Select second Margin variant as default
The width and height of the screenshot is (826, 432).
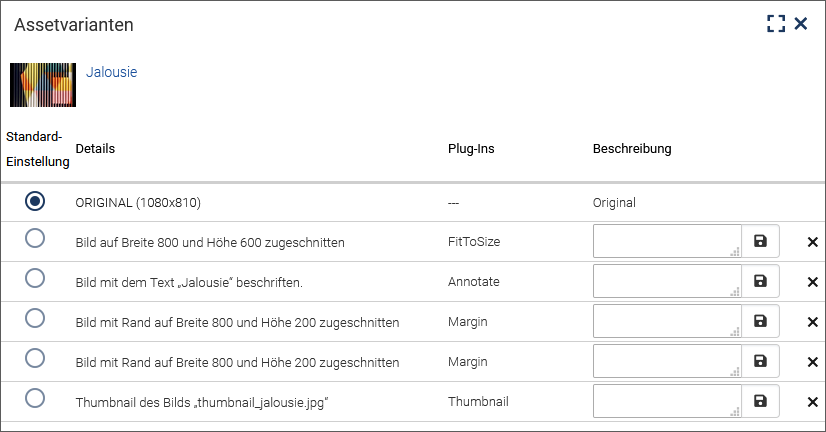(x=35, y=358)
